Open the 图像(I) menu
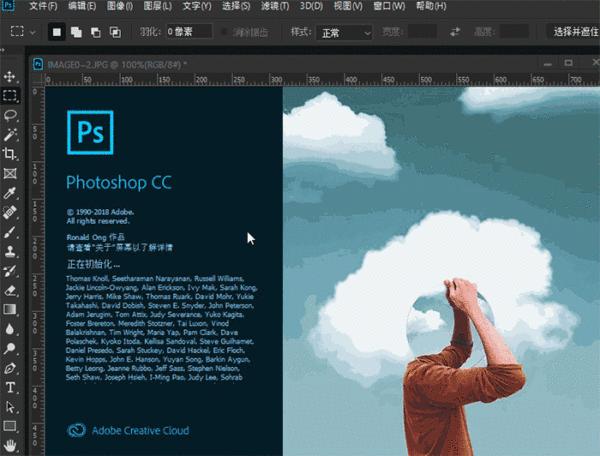The height and width of the screenshot is (456, 600). [x=120, y=6]
